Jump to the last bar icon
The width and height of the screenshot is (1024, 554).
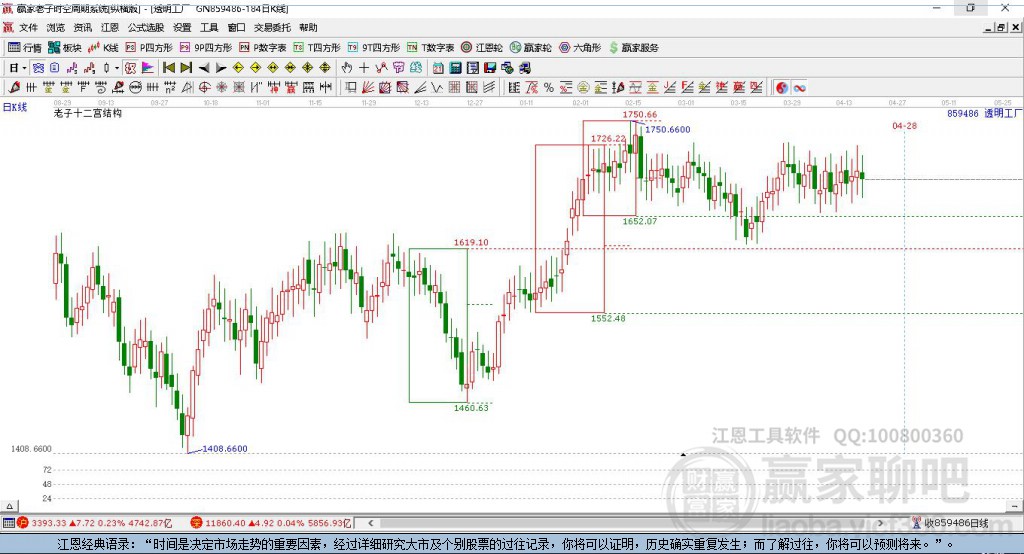tap(186, 68)
